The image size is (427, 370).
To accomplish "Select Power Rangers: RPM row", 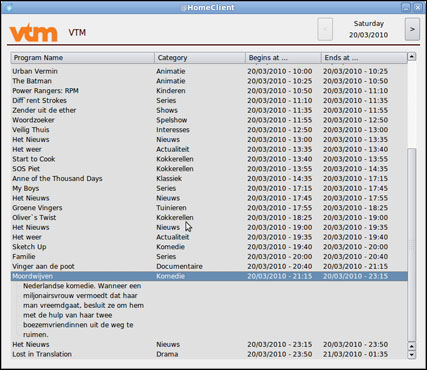I will pyautogui.click(x=209, y=91).
